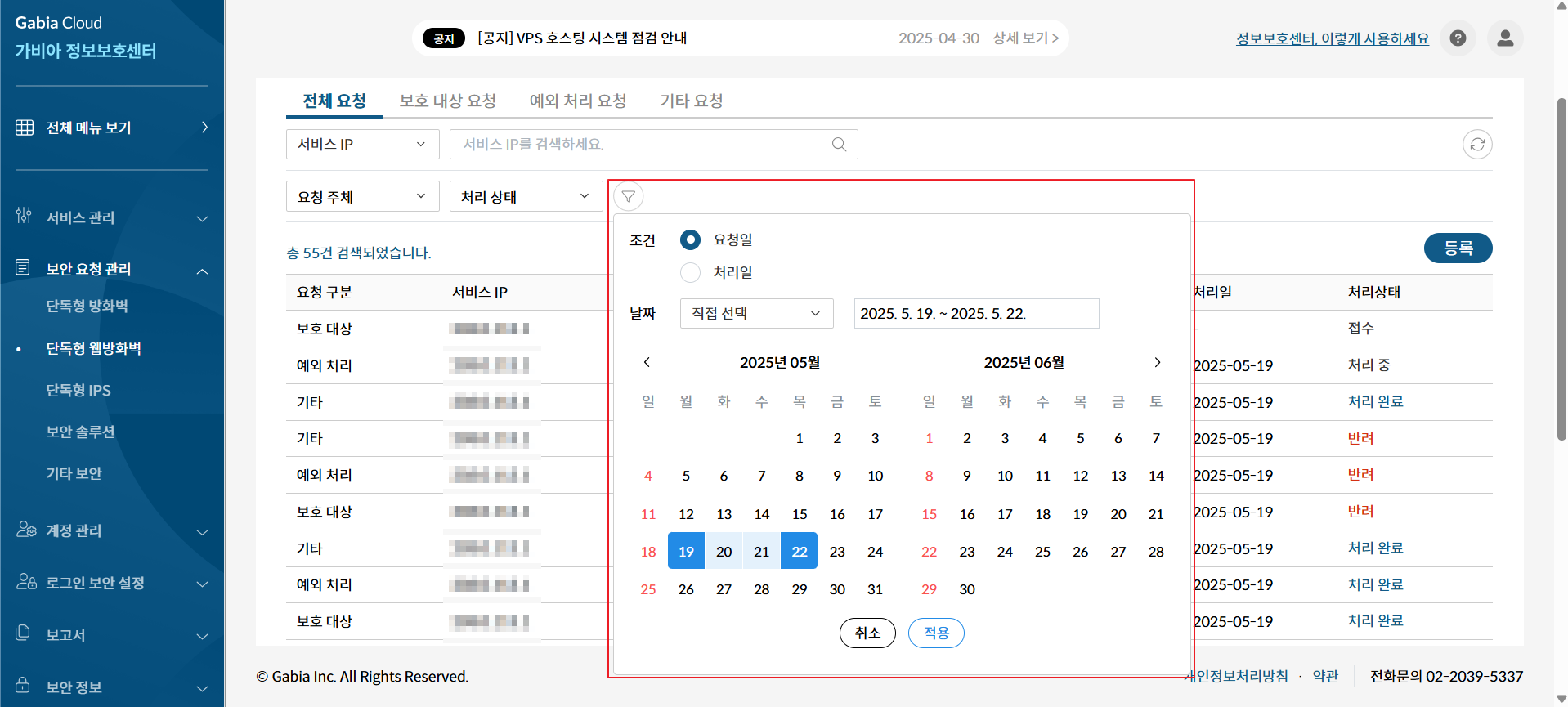Select the 요청일 radio button
This screenshot has width=1568, height=707.
690,239
